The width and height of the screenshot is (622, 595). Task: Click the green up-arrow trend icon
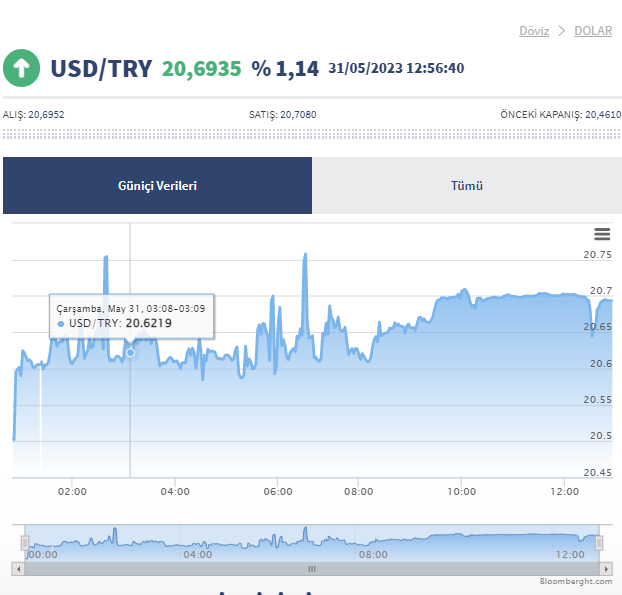tap(21, 68)
